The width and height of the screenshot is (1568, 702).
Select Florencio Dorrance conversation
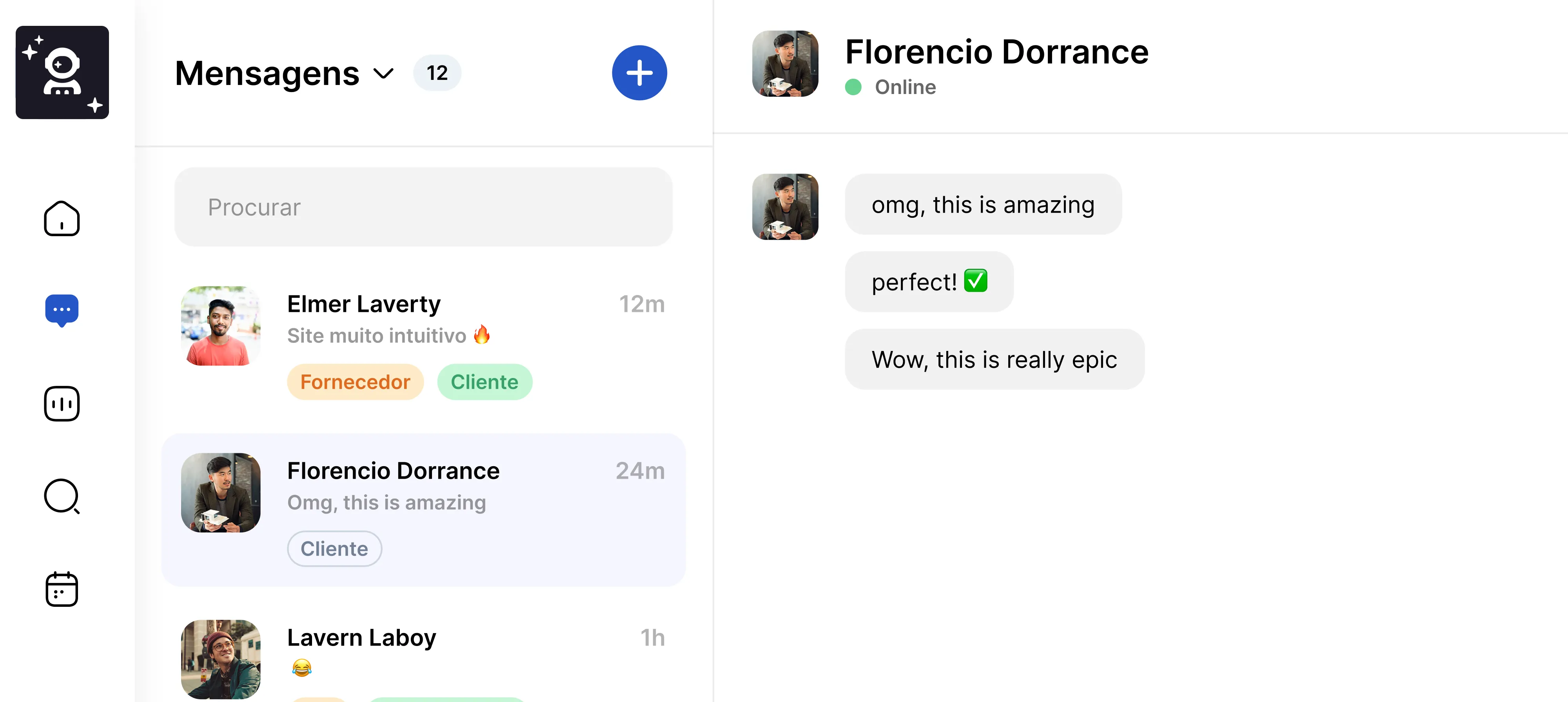point(423,487)
